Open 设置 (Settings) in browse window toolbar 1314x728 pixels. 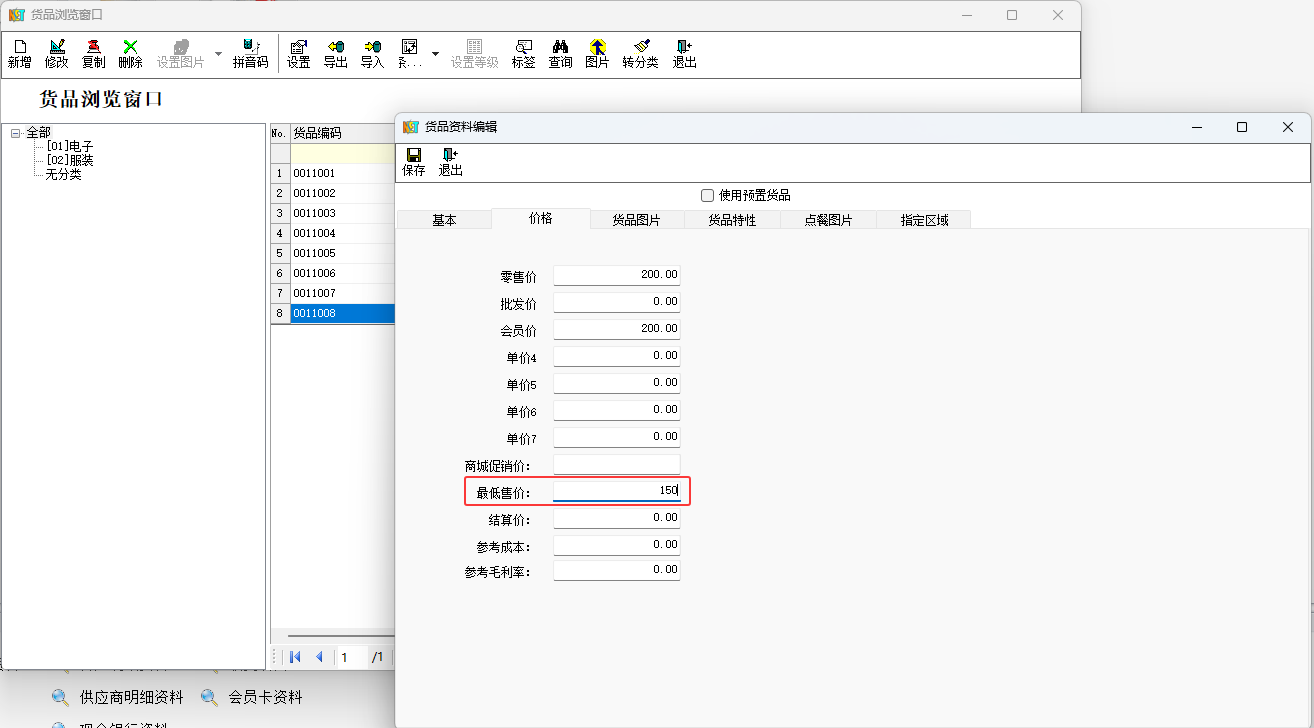click(x=298, y=54)
